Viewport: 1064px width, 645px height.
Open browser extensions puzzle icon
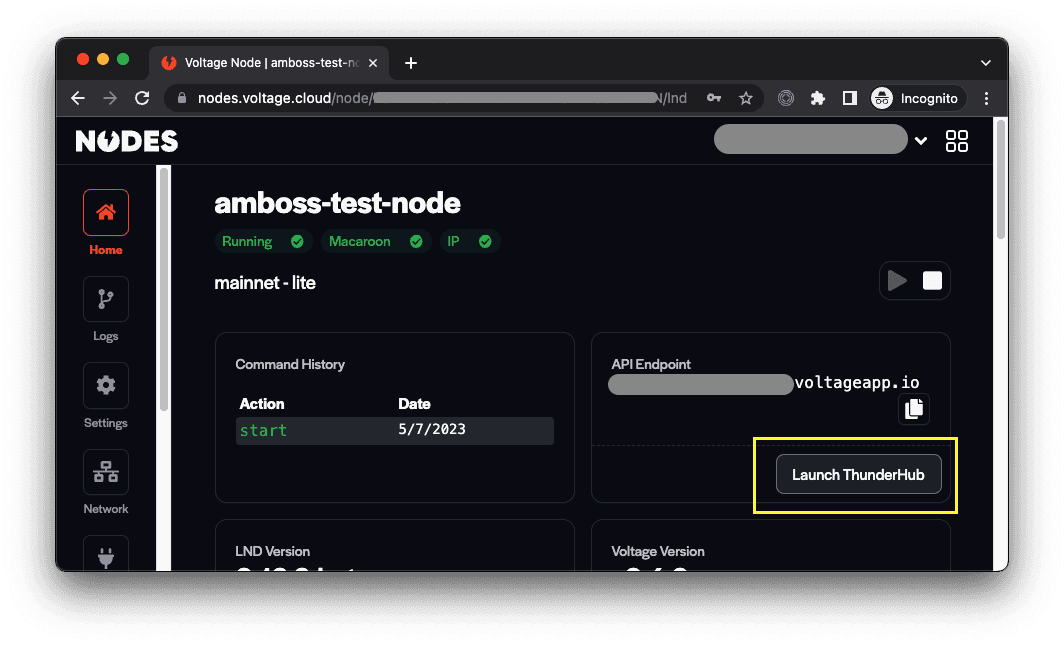(x=818, y=98)
